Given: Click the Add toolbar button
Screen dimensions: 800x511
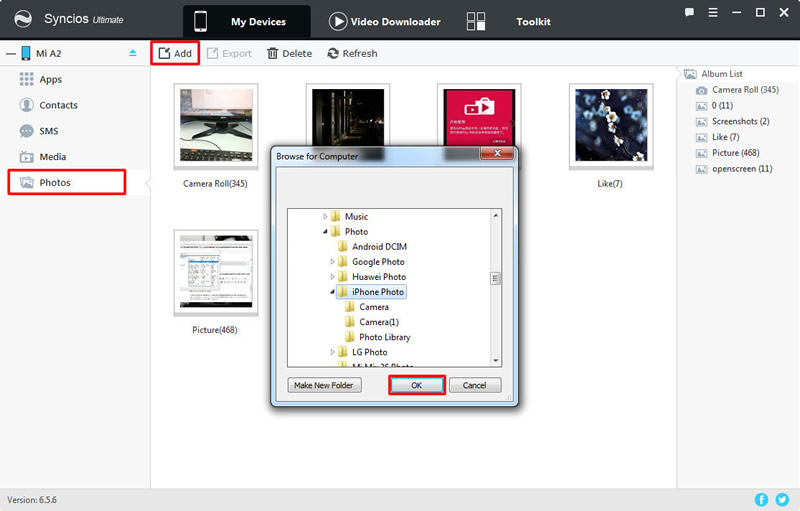Looking at the screenshot, I should tap(175, 53).
